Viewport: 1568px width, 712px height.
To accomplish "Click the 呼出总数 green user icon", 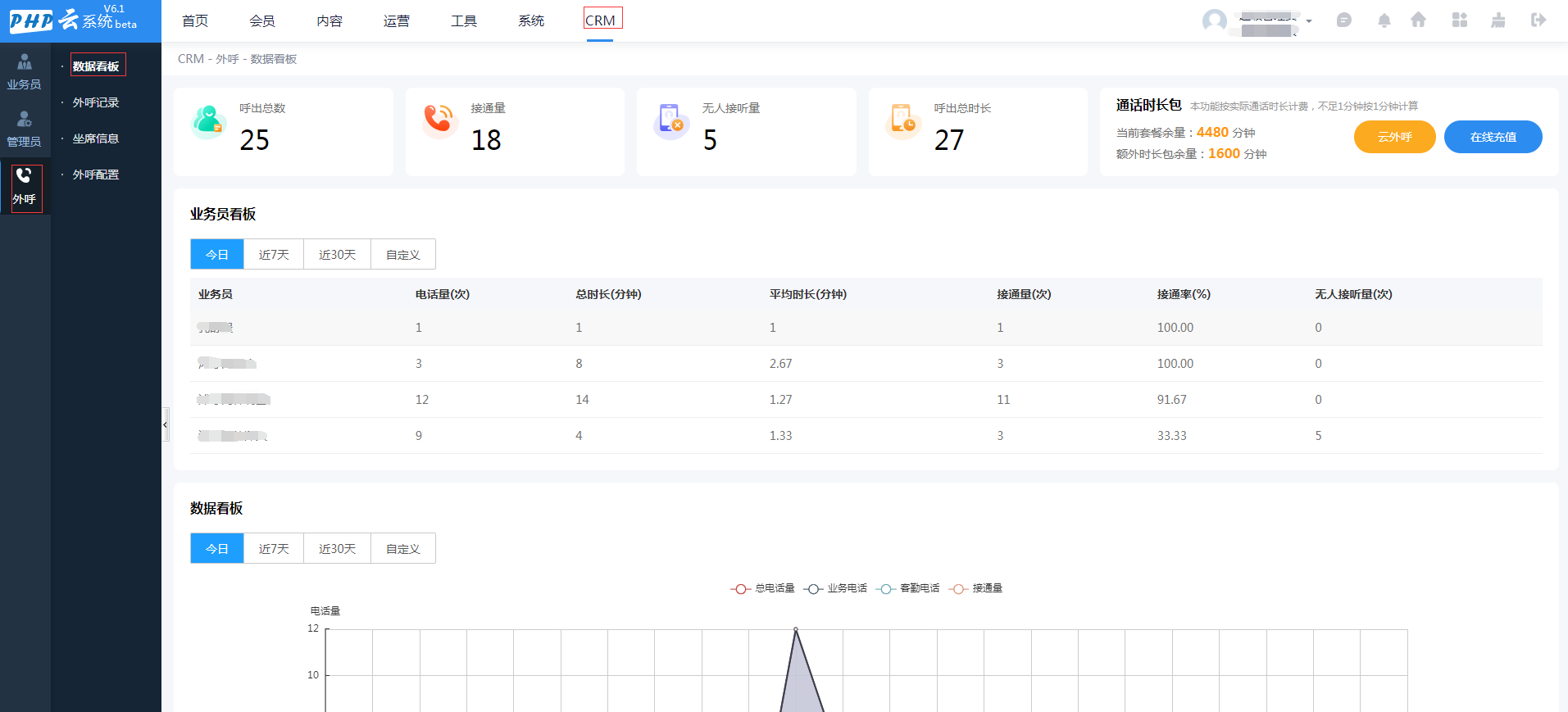I will point(208,121).
